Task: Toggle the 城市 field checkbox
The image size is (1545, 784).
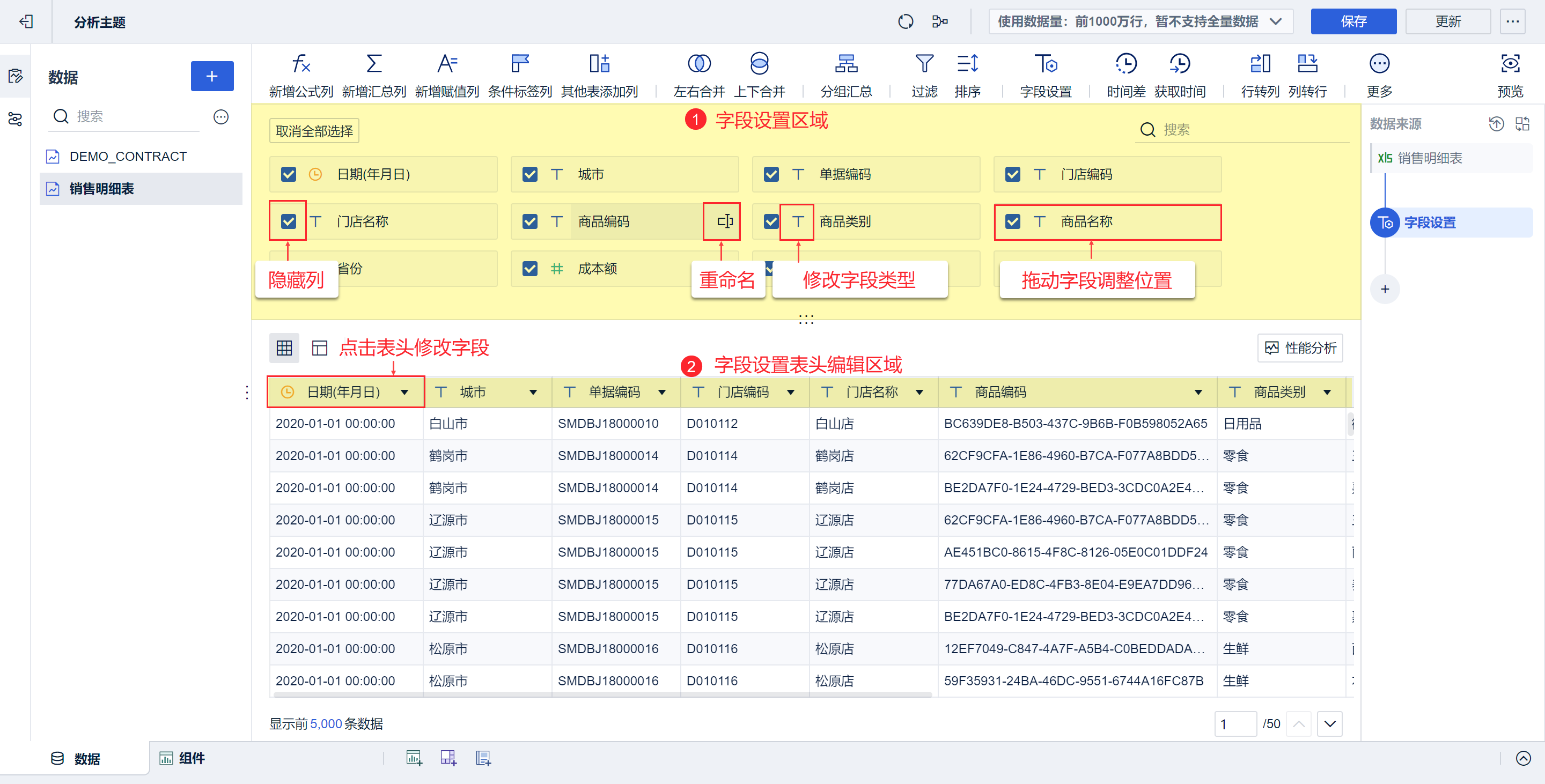Action: pos(529,174)
